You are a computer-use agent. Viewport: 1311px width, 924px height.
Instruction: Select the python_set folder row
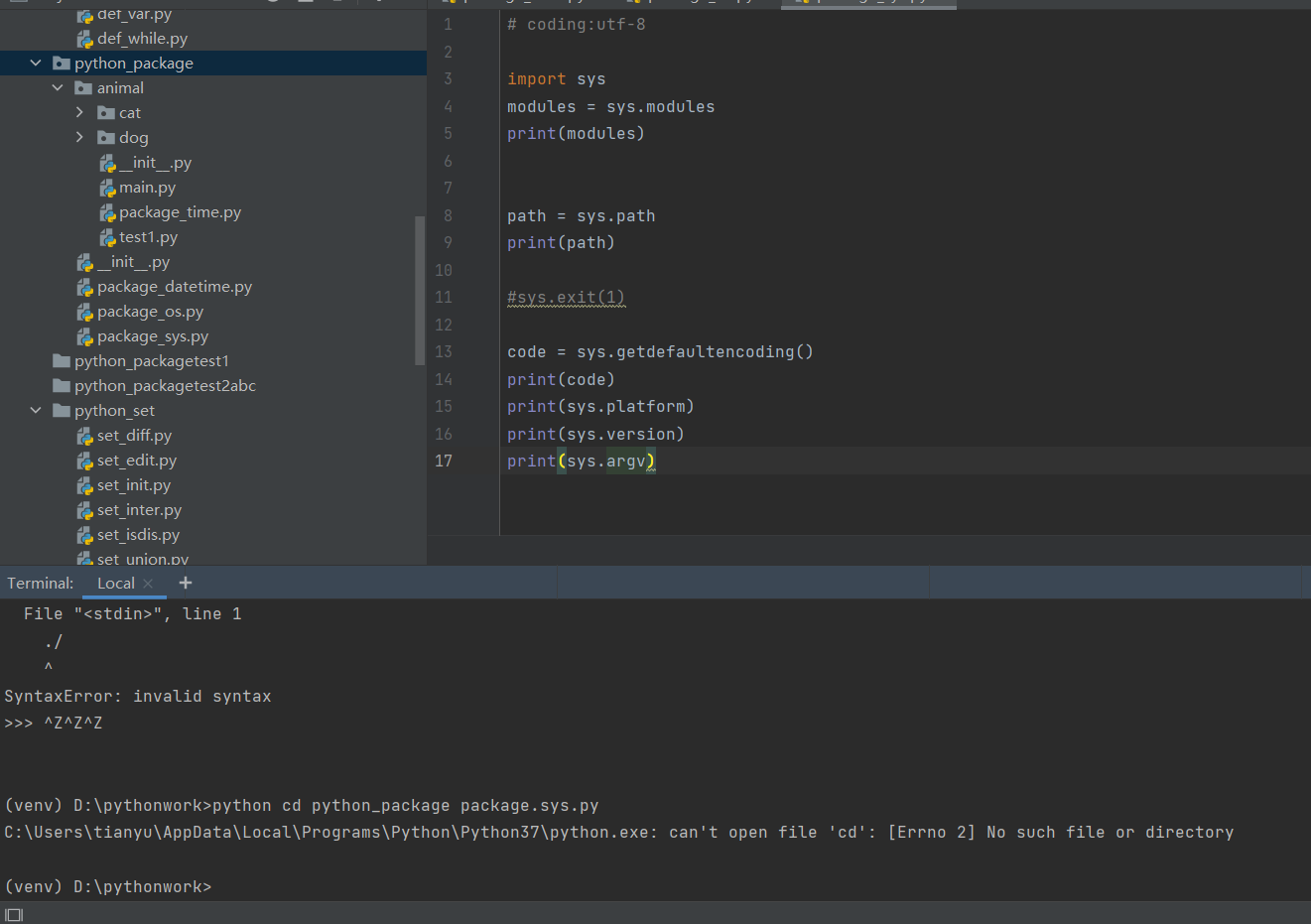pyautogui.click(x=213, y=410)
